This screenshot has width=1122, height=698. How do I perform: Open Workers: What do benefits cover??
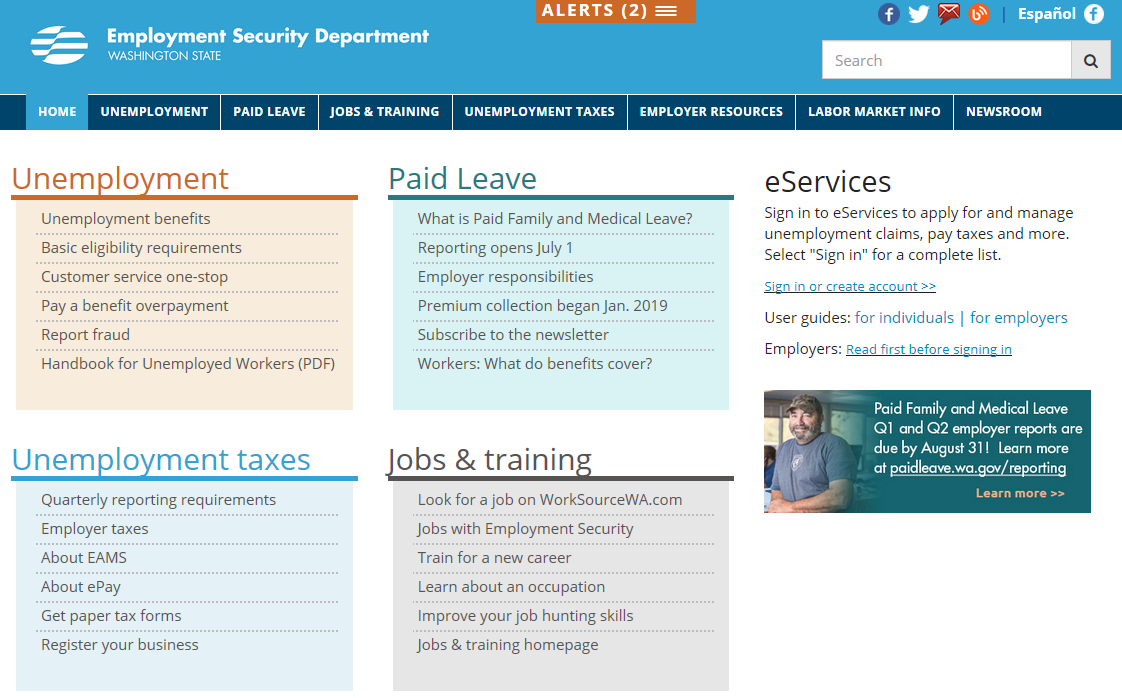[535, 364]
